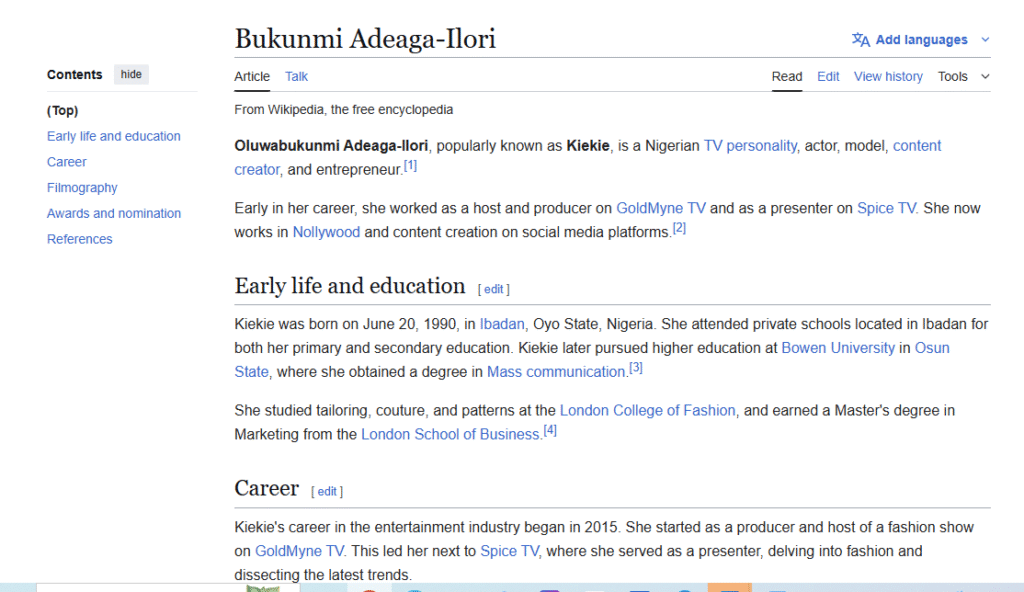The image size is (1024, 592).
Task: Jump to References in Contents
Action: coord(80,239)
